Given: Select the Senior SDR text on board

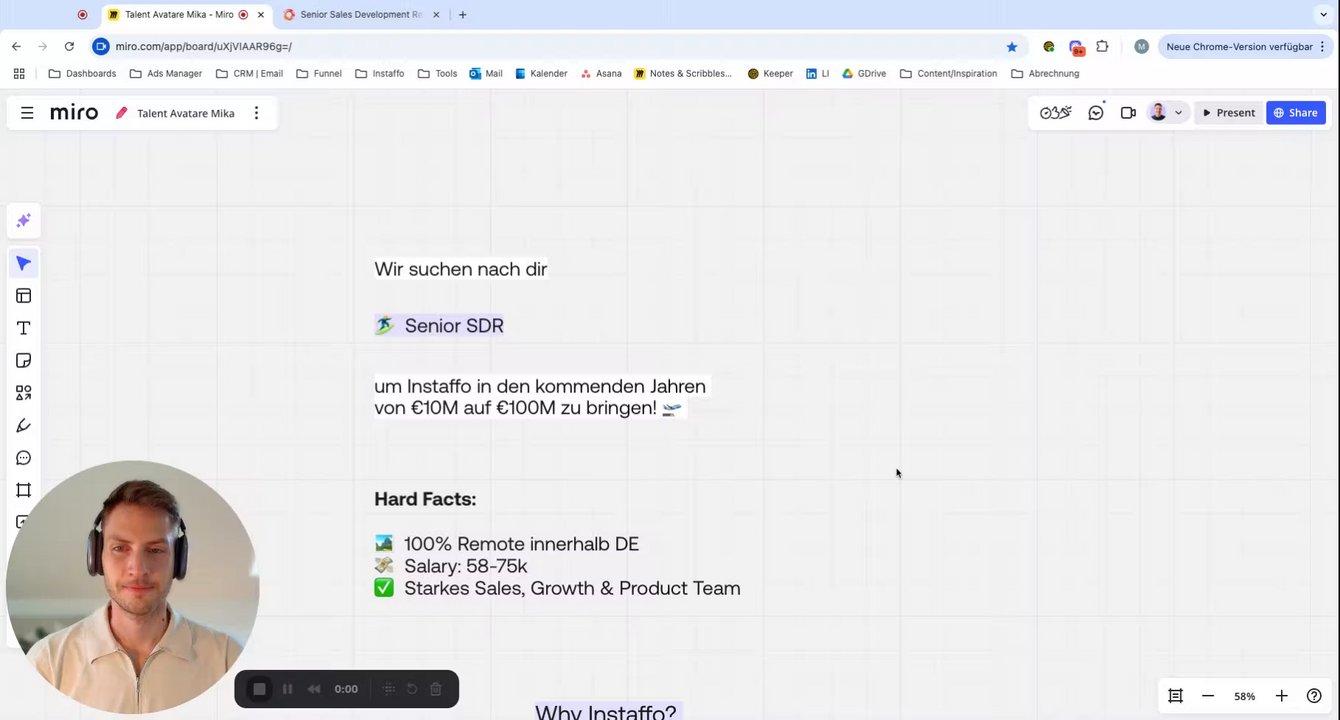Looking at the screenshot, I should click(x=454, y=326).
